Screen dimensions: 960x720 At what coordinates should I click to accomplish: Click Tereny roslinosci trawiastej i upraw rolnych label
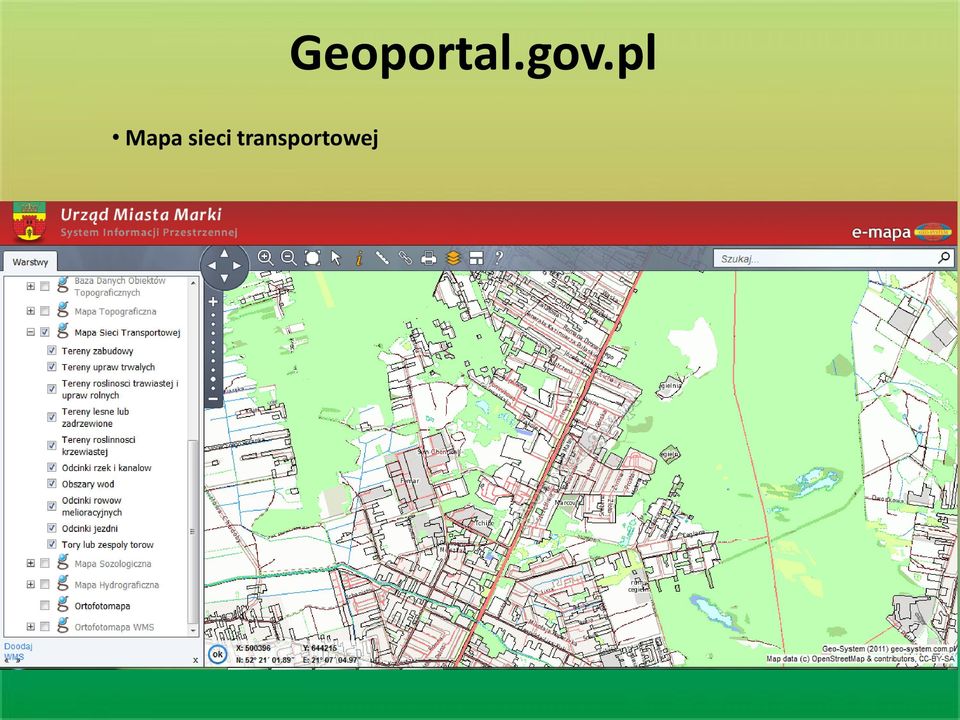(x=120, y=389)
